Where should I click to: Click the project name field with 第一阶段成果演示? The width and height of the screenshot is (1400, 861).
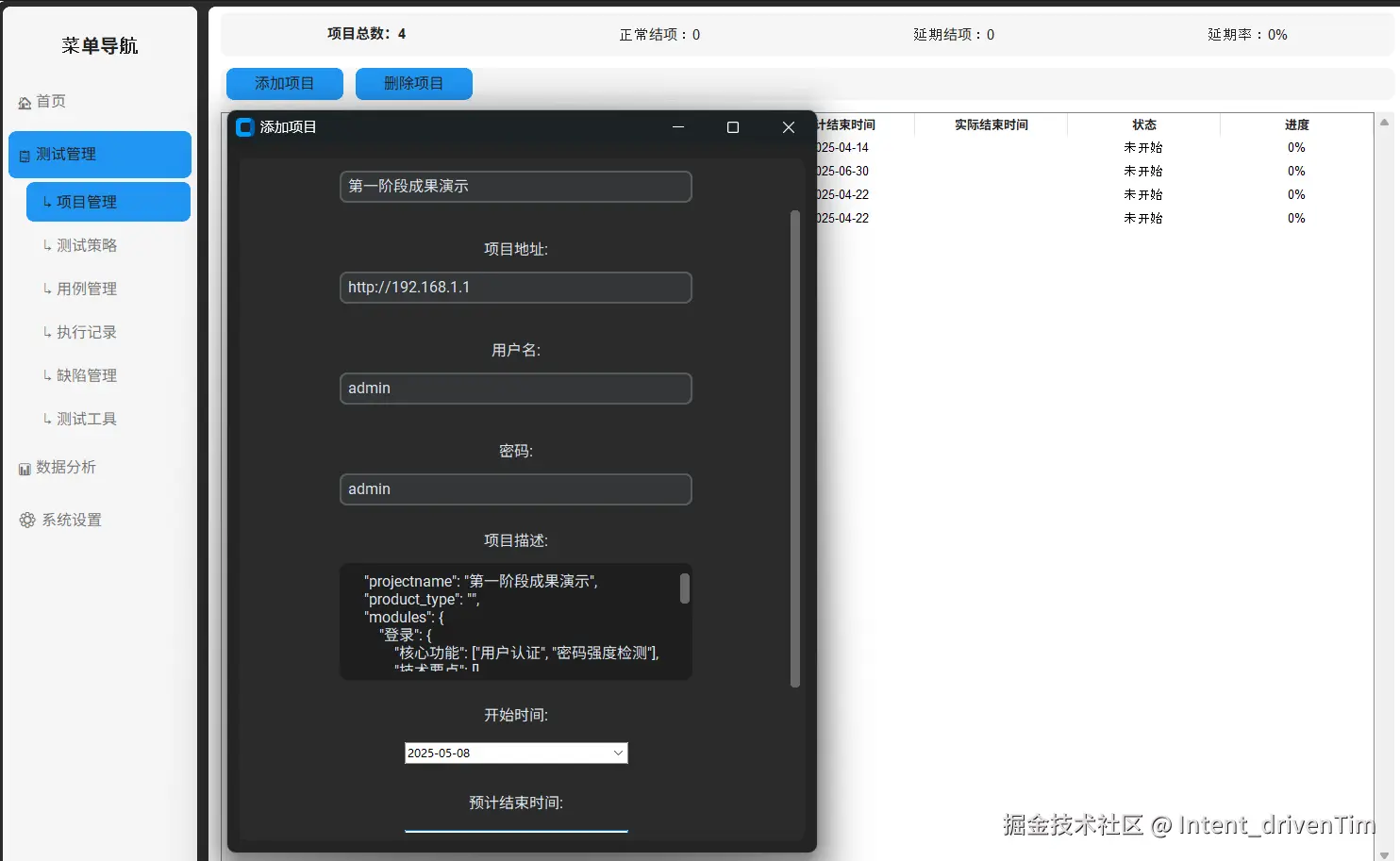pyautogui.click(x=516, y=187)
